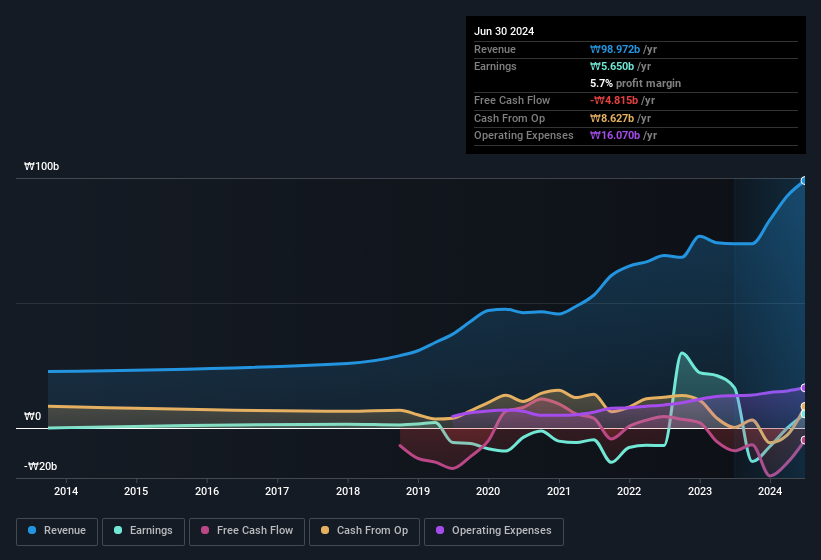Click the 2024 x-axis label
The image size is (821, 560).
pos(770,491)
